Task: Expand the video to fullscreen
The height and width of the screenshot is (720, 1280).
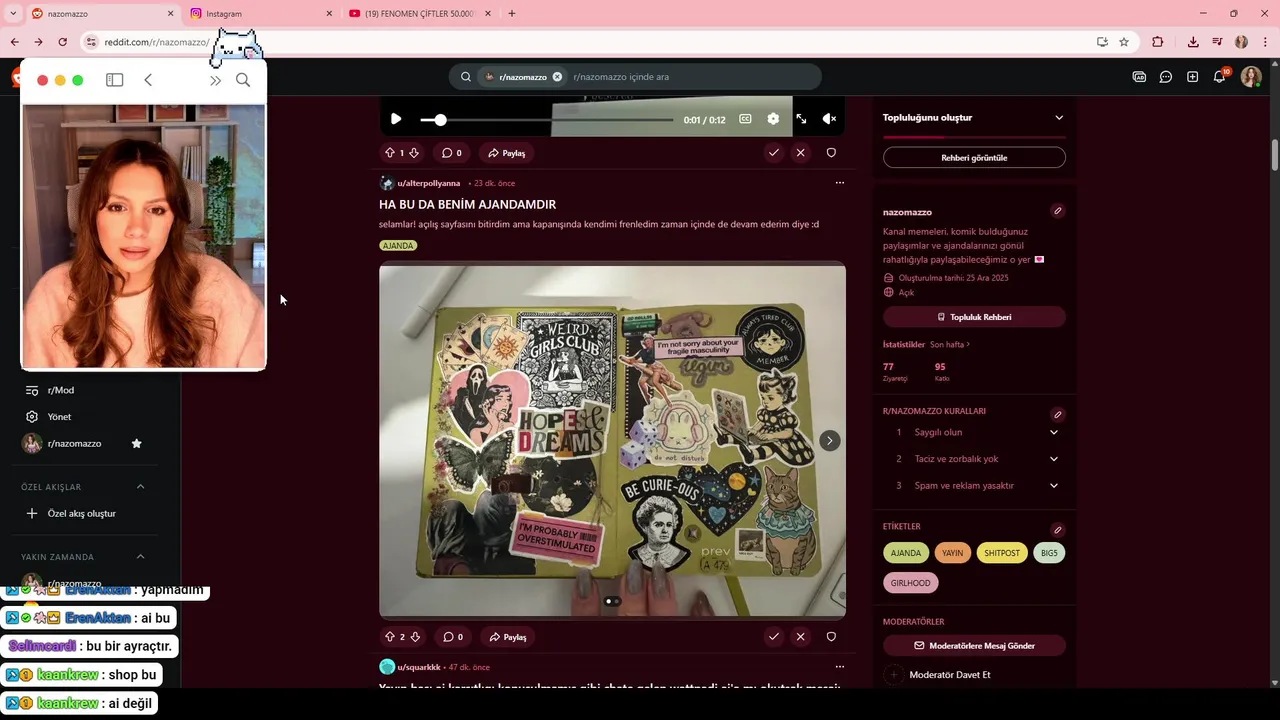Action: 801,119
